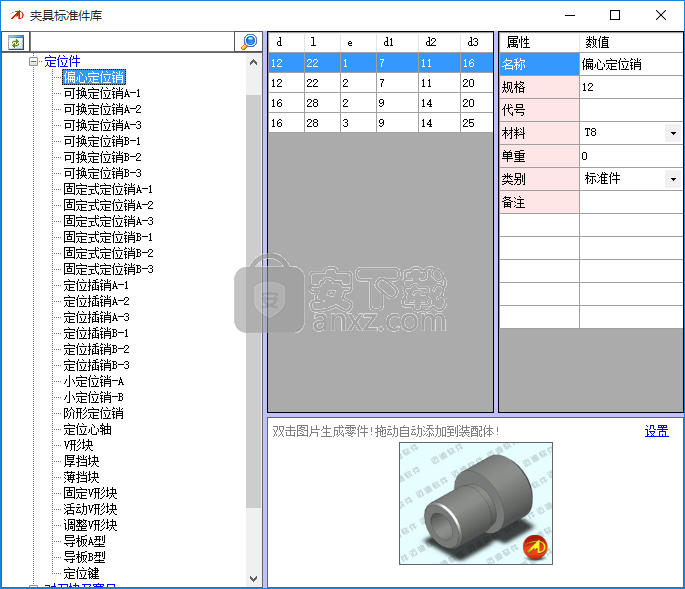The height and width of the screenshot is (589, 685).
Task: Select 定位插销A-3 tree item
Action: (97, 317)
